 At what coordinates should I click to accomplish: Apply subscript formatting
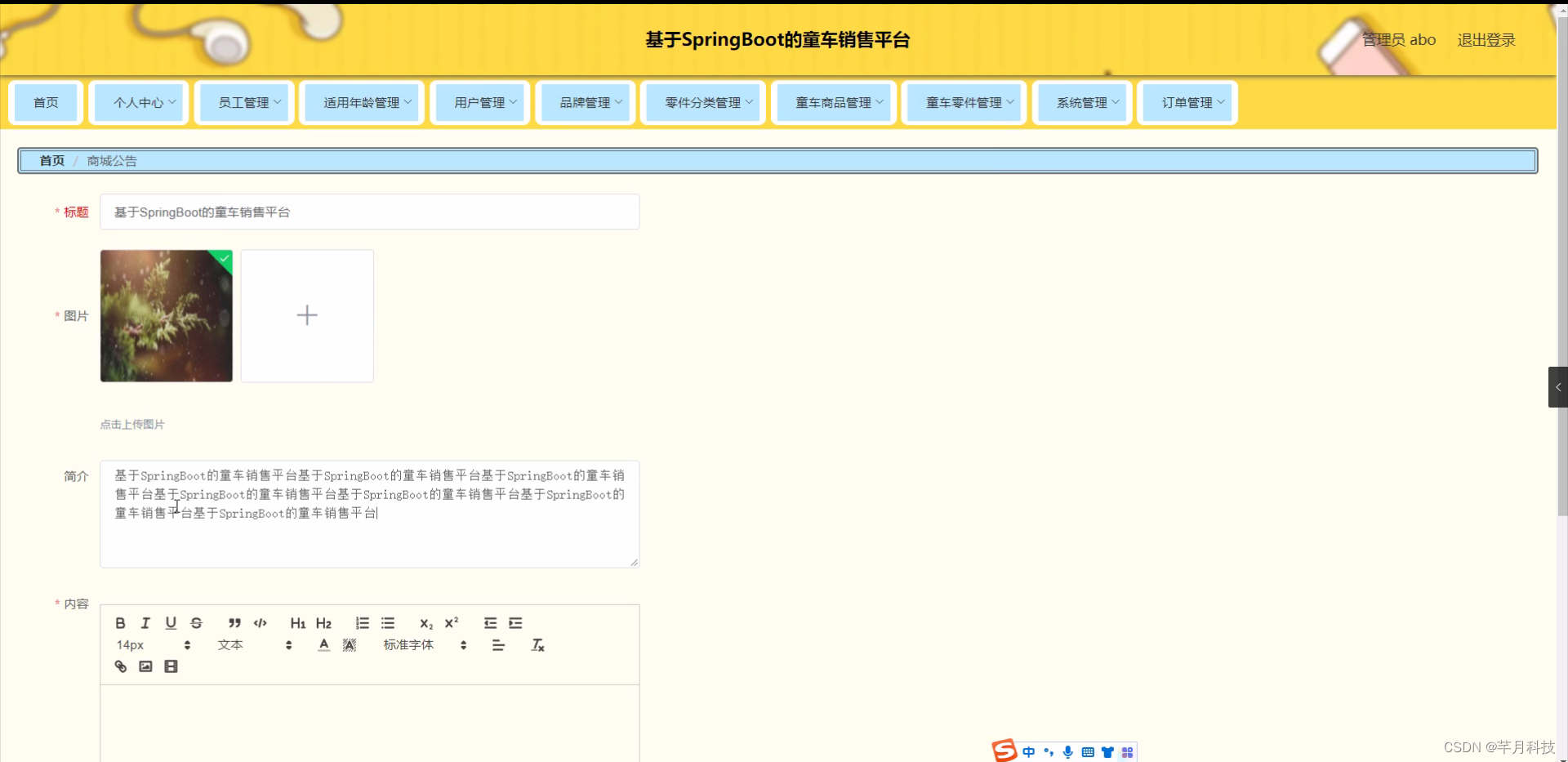click(x=426, y=623)
